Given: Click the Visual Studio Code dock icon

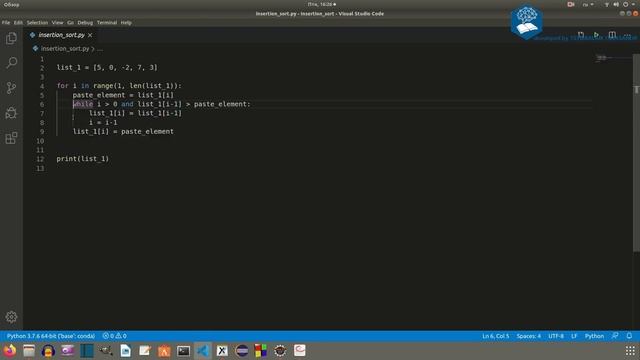Looking at the screenshot, I should click(x=203, y=350).
